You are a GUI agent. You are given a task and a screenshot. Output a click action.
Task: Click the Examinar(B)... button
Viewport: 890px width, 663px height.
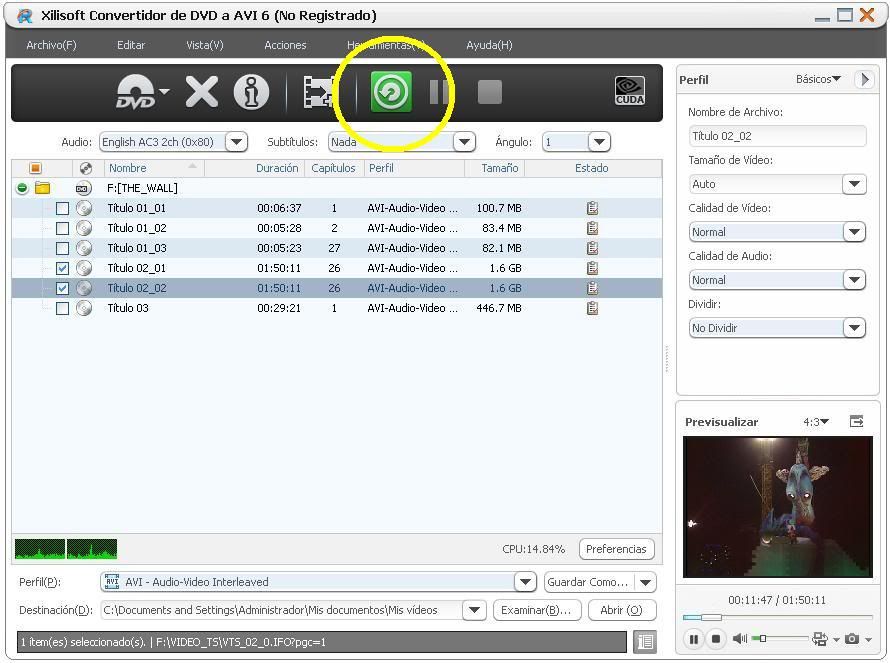536,610
